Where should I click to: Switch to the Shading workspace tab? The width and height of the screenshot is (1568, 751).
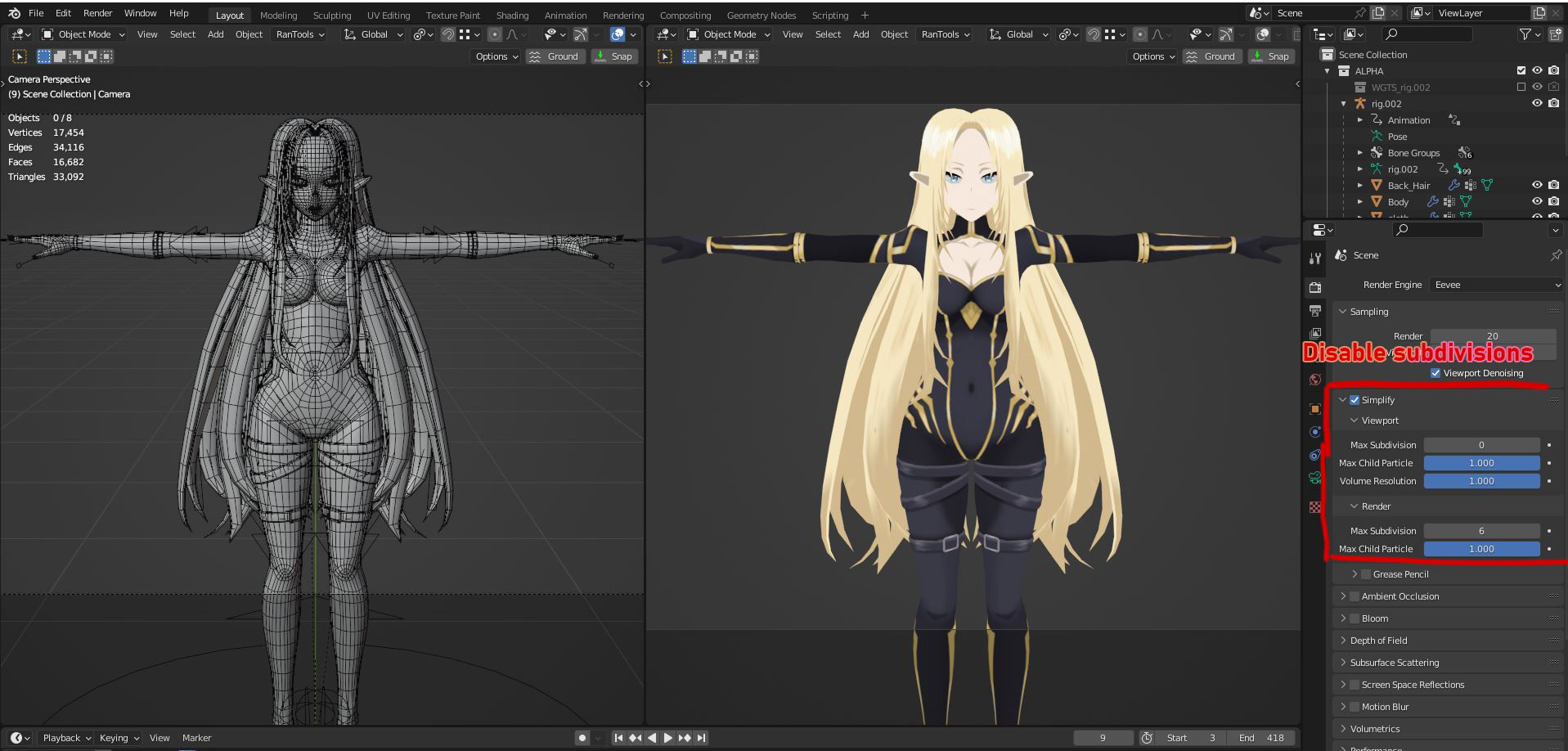click(513, 15)
